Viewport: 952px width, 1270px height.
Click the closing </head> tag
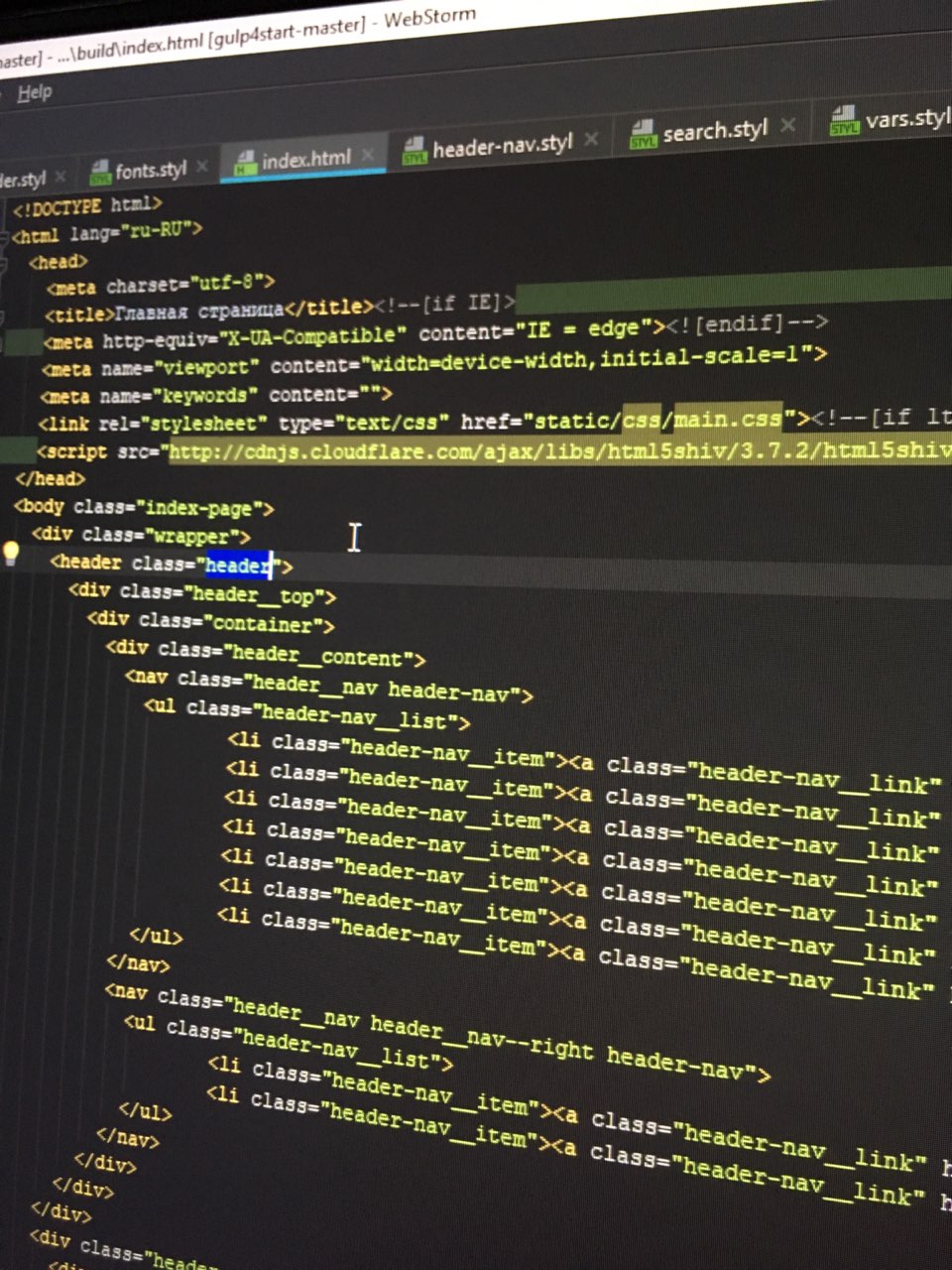[50, 479]
